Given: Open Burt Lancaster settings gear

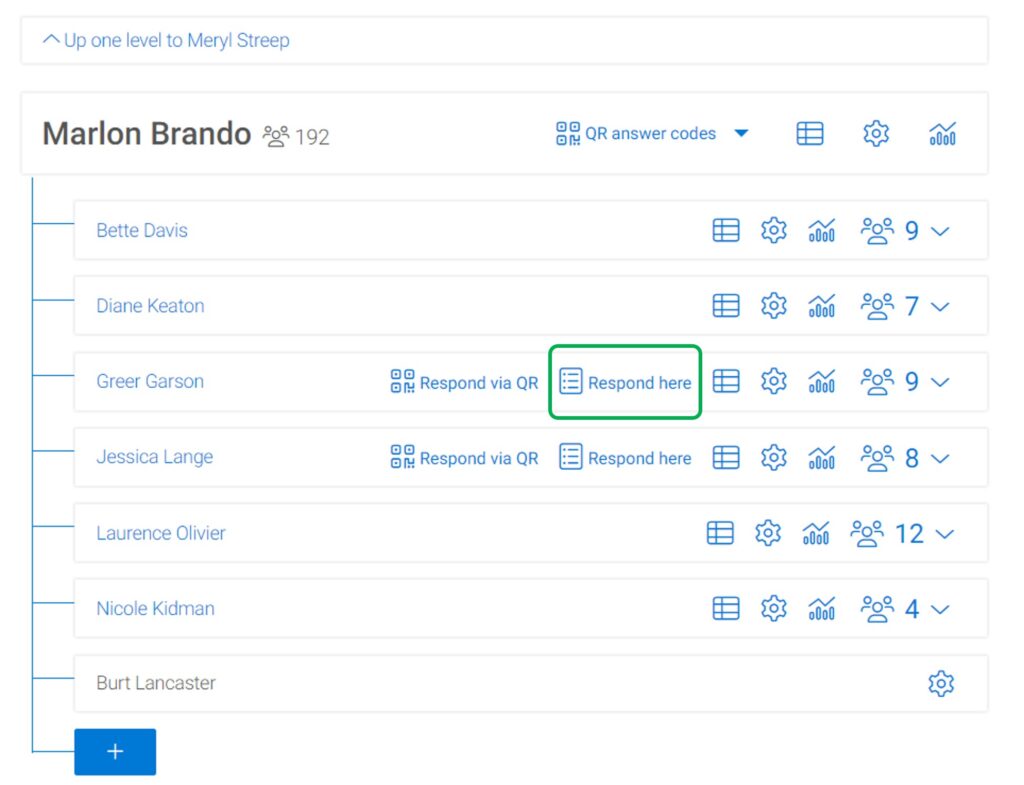Looking at the screenshot, I should click(941, 684).
